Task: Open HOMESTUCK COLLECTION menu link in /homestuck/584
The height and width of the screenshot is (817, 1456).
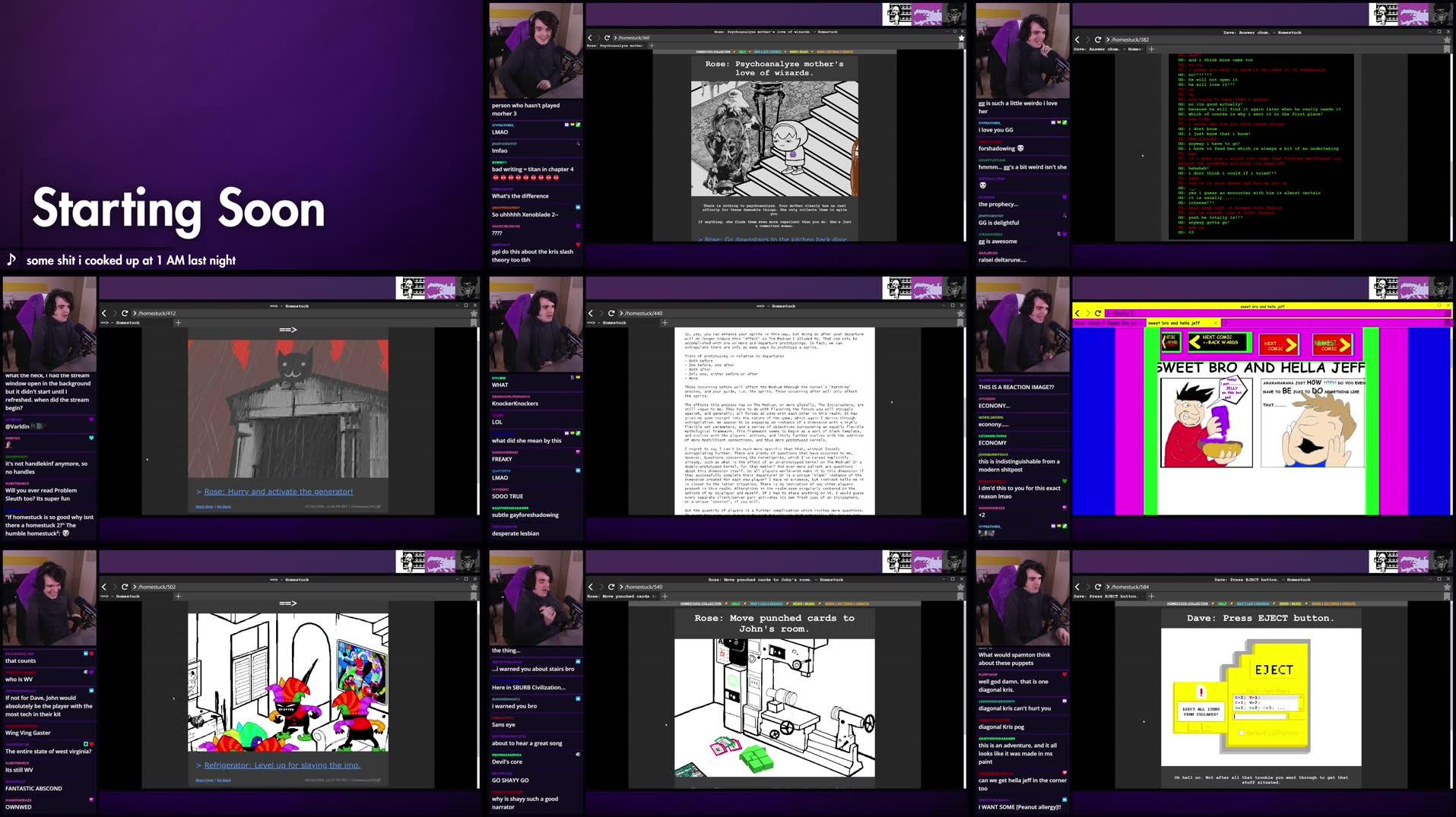Action: point(1187,603)
